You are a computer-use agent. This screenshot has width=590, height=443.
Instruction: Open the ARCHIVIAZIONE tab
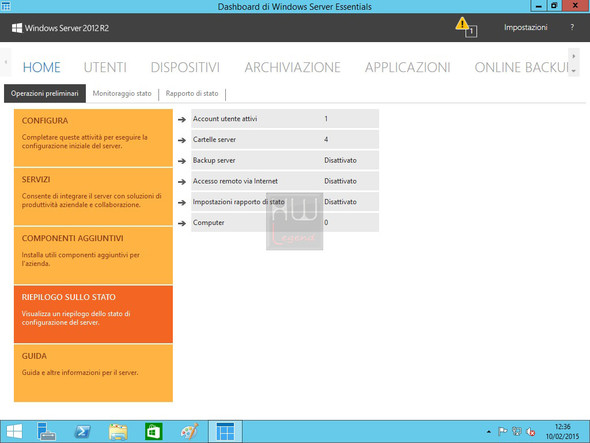click(x=292, y=67)
